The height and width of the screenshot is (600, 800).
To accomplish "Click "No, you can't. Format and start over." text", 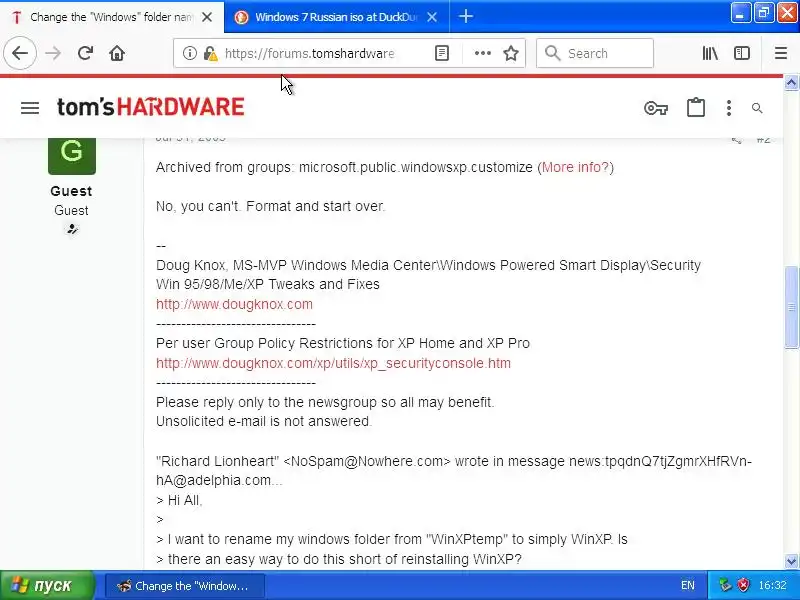I will pyautogui.click(x=270, y=206).
